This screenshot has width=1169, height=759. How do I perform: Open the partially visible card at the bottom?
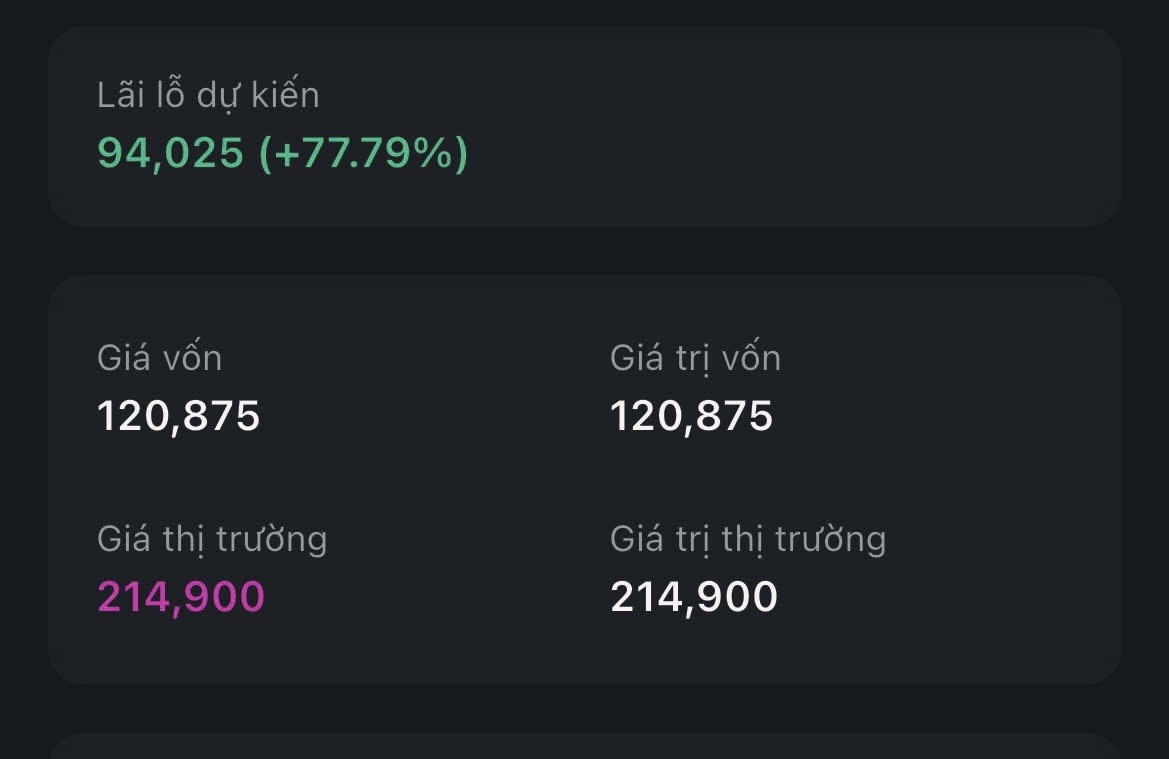point(584,747)
